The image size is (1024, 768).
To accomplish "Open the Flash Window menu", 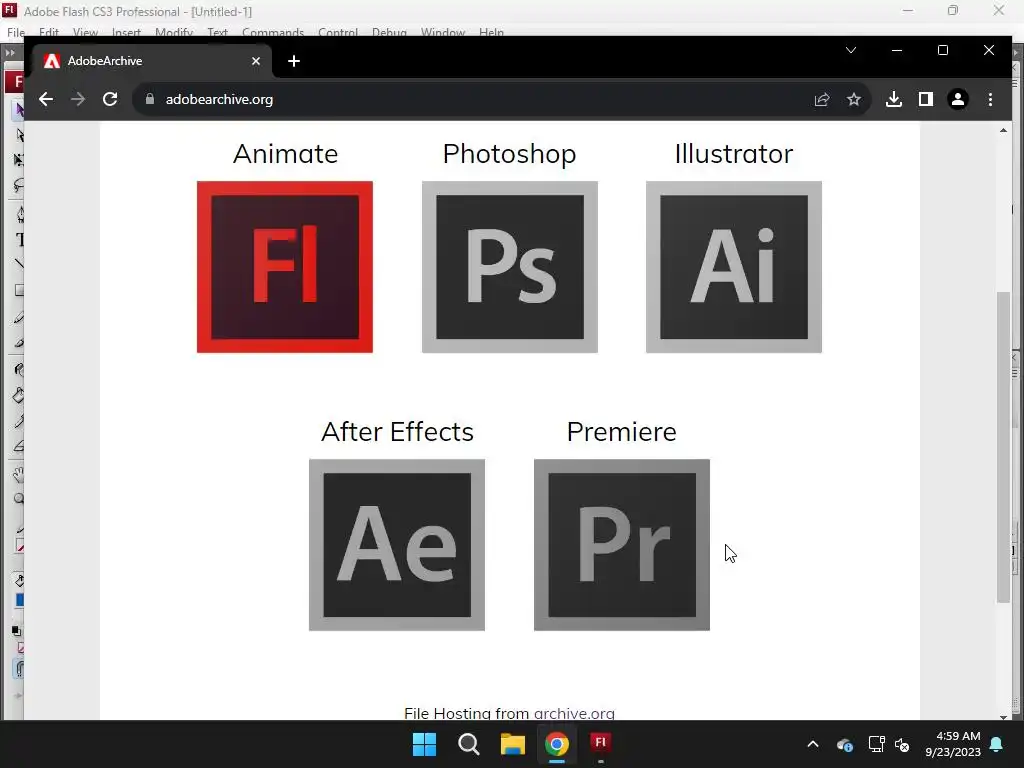I will (443, 32).
